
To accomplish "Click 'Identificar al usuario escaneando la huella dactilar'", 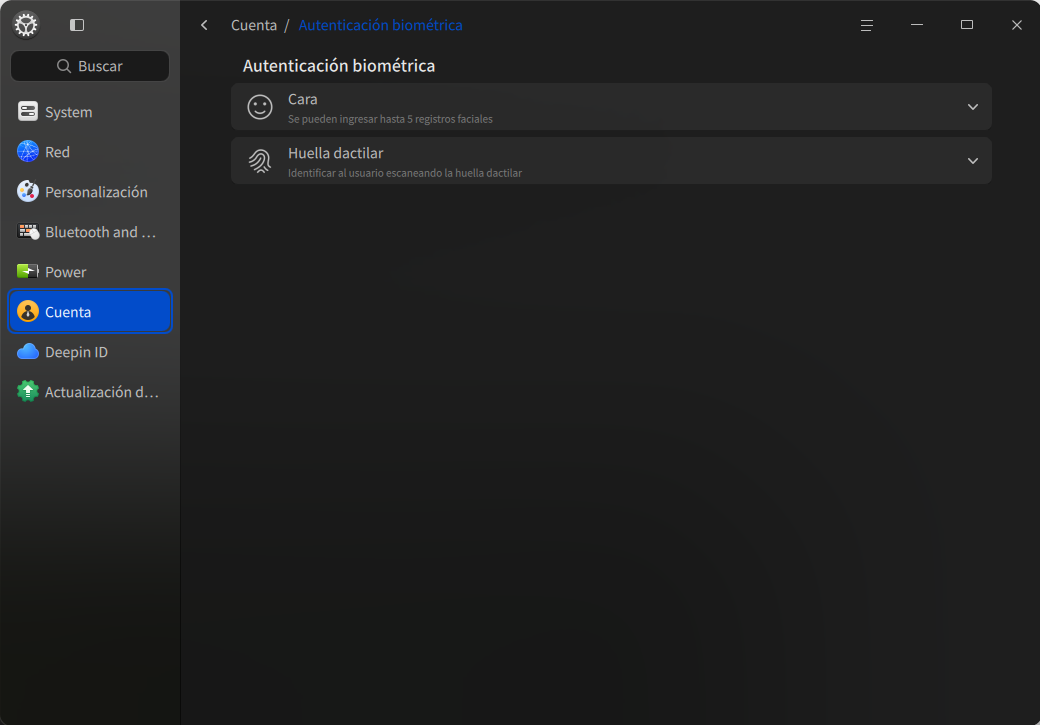I will click(405, 173).
